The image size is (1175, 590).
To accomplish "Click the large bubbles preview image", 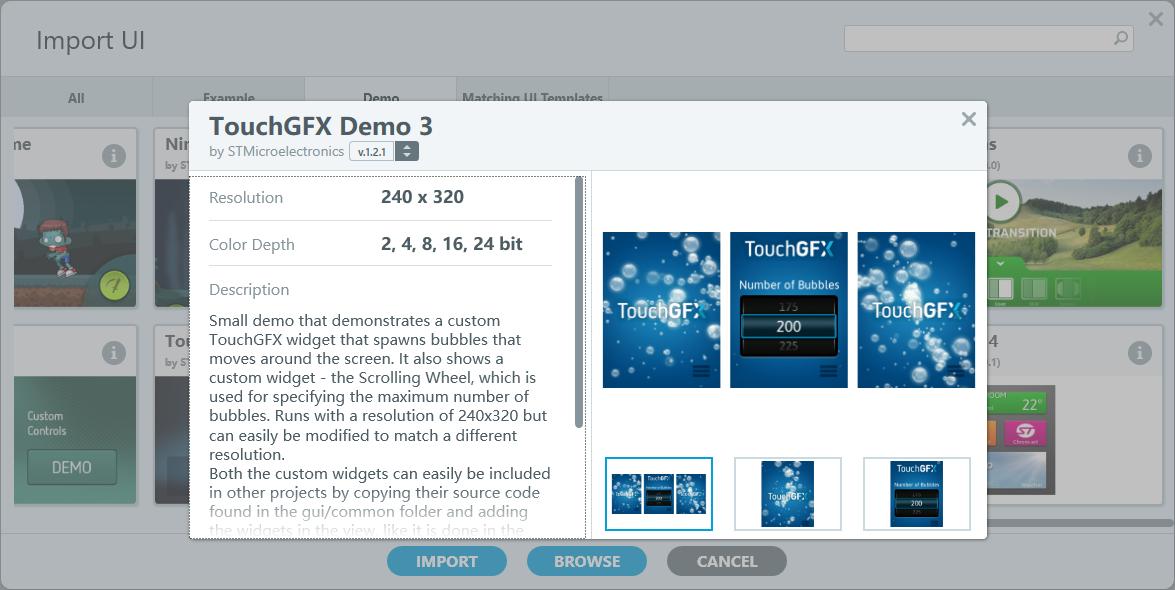I will 788,310.
